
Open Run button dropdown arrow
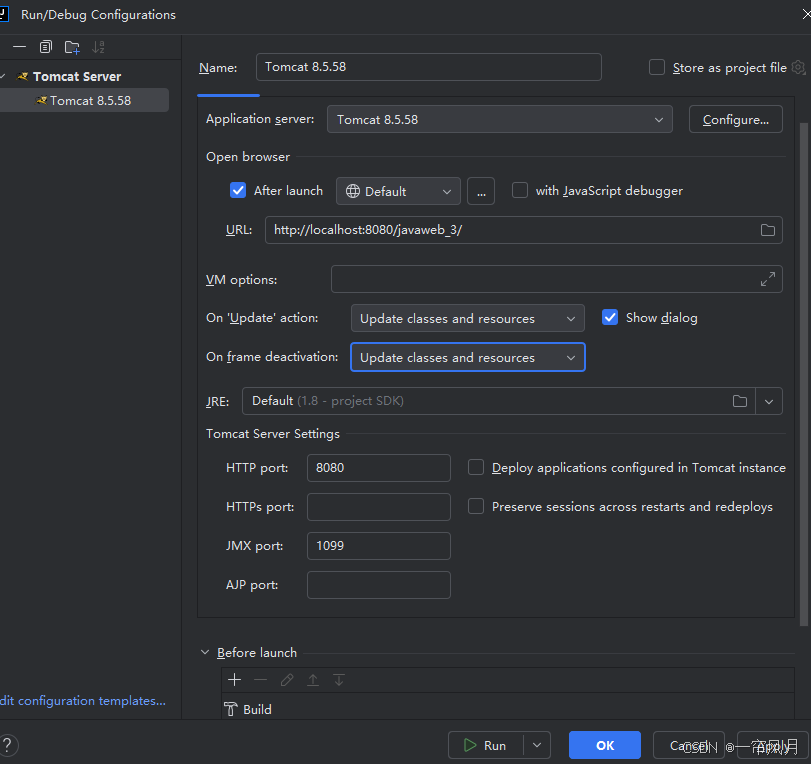tap(537, 745)
